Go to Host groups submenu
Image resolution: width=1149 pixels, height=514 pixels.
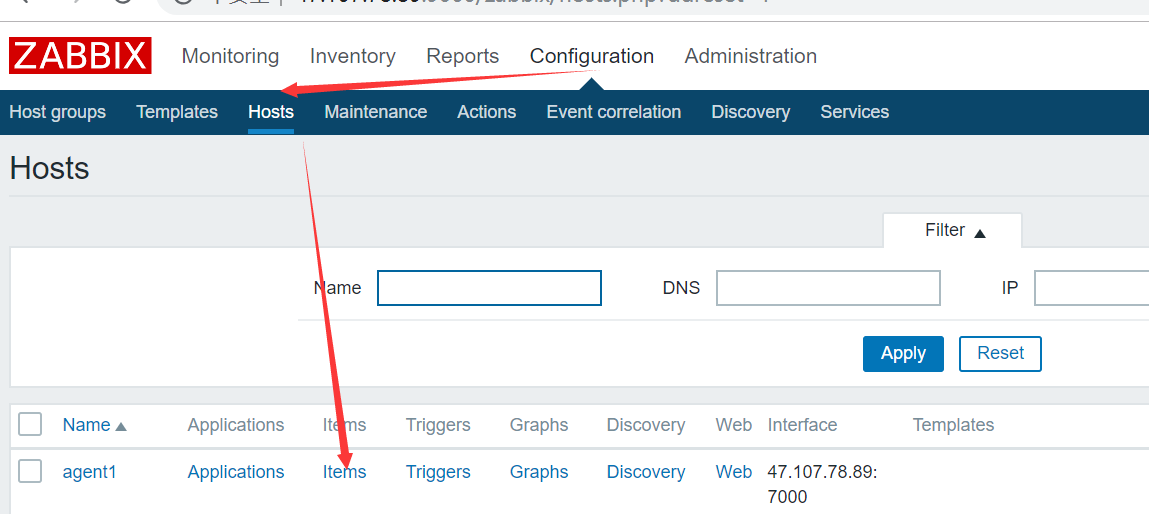pyautogui.click(x=57, y=112)
